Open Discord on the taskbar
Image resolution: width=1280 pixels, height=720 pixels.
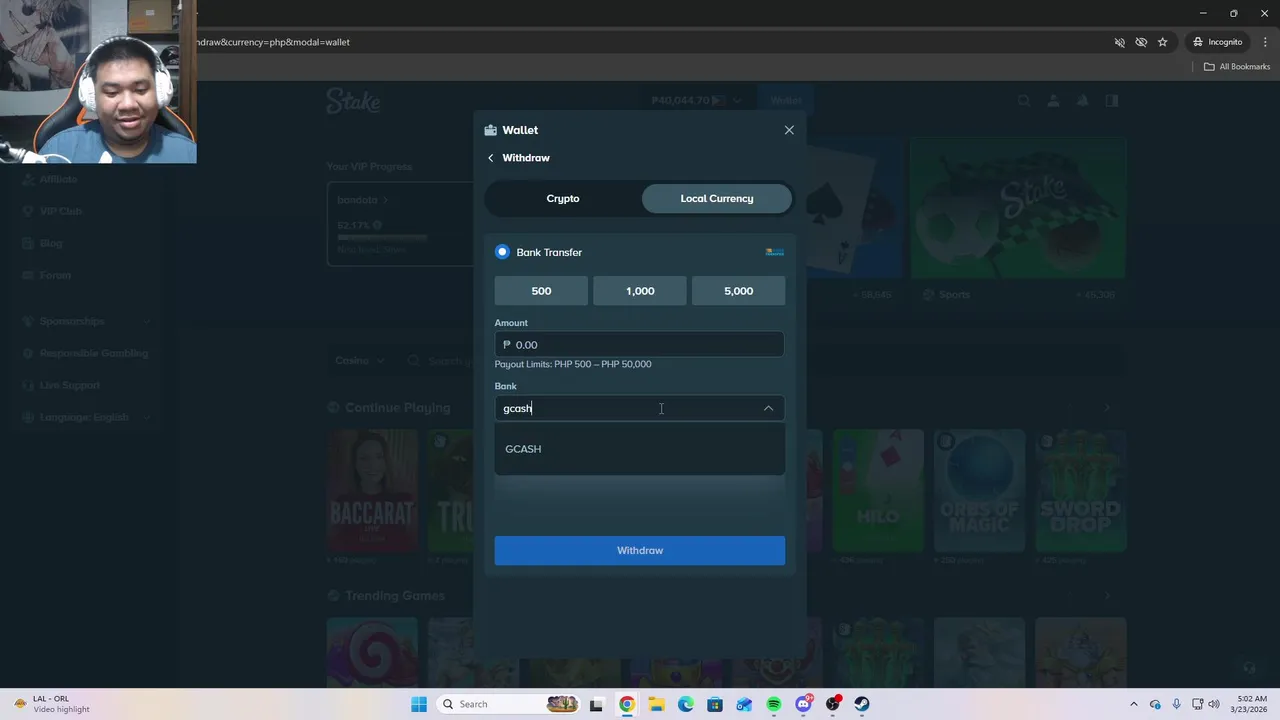(803, 704)
